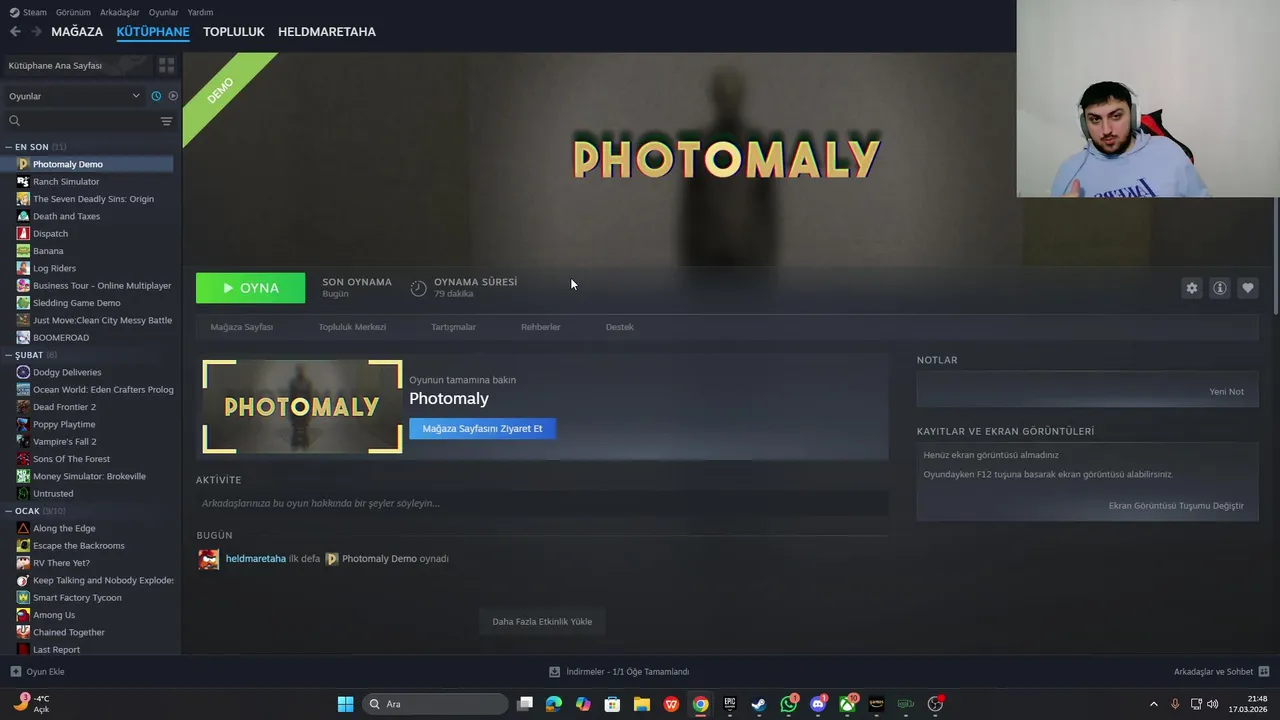Viewport: 1280px width, 720px height.
Task: Switch library to grid view icon
Action: coord(166,65)
